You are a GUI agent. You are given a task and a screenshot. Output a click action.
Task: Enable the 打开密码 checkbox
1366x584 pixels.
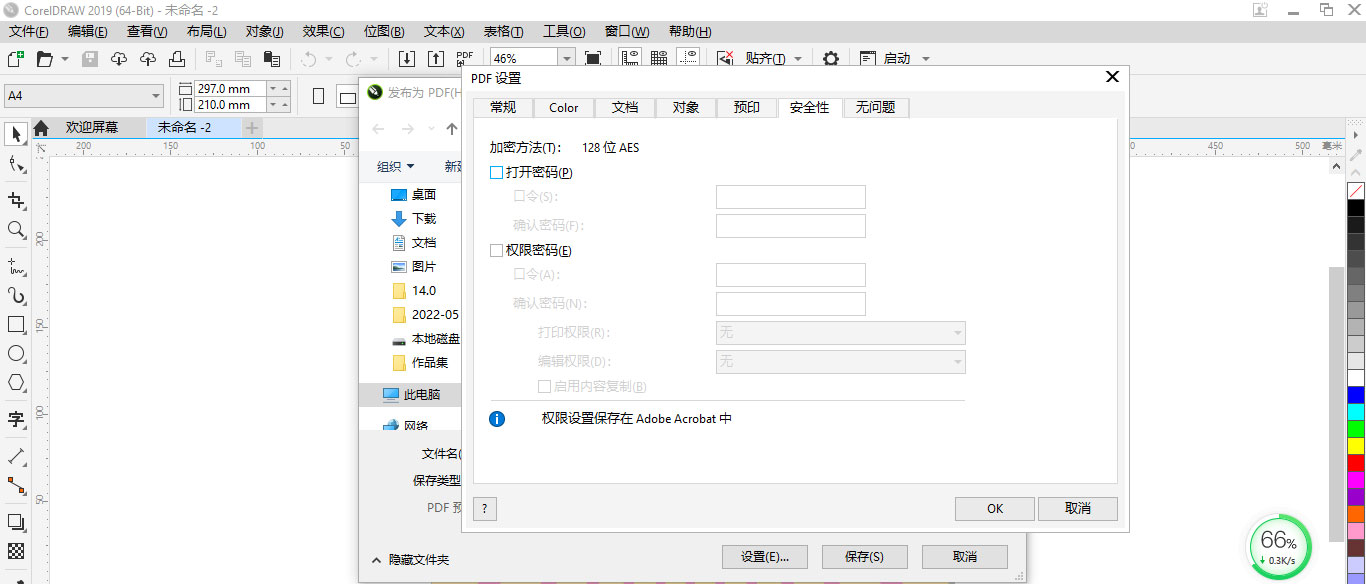496,172
